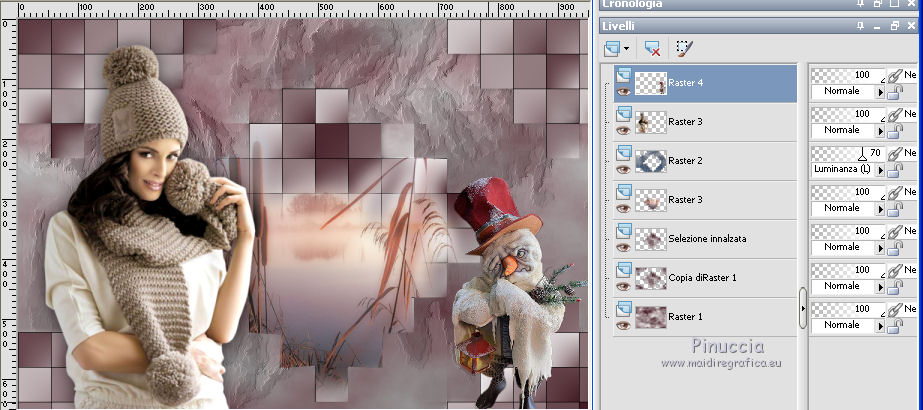Open the new layer type dropdown arrow
The width and height of the screenshot is (923, 410).
point(626,49)
